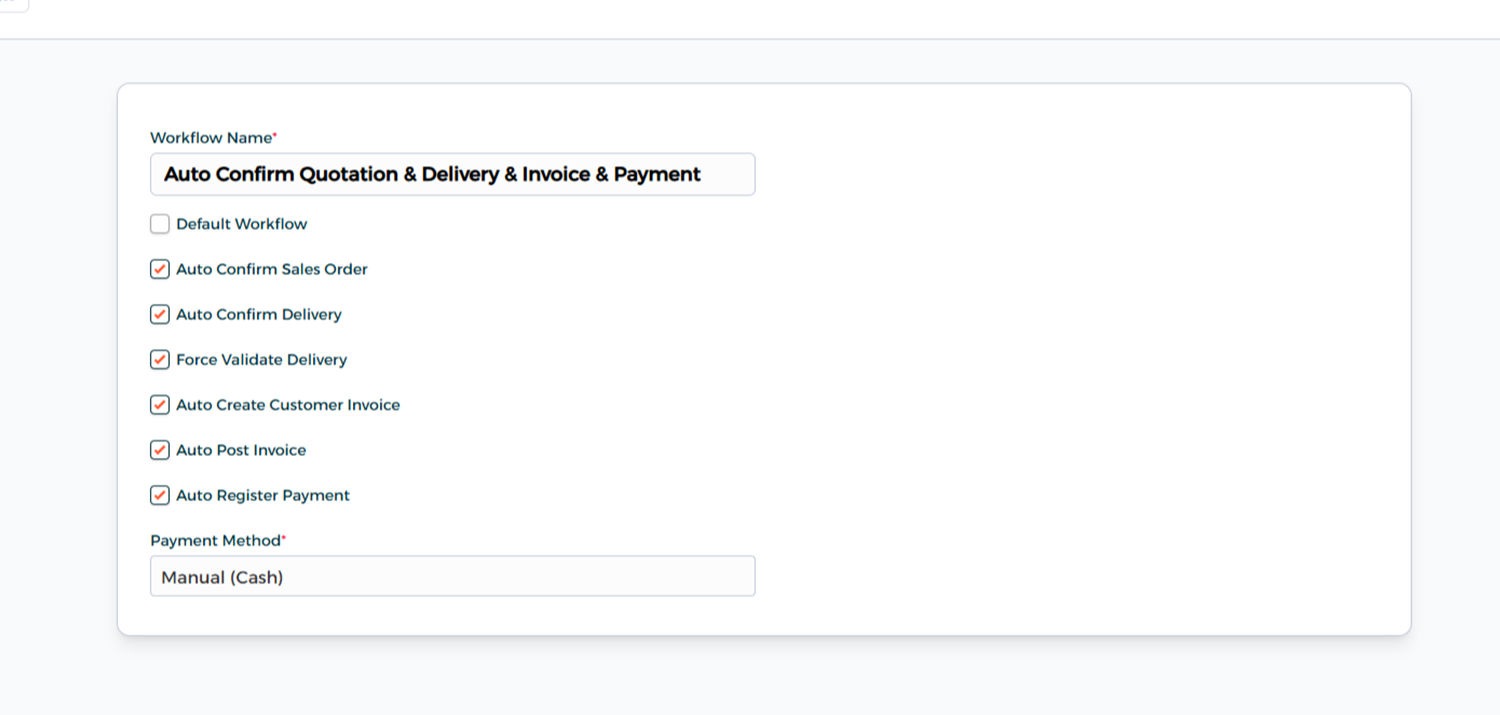Viewport: 1500px width, 715px height.
Task: Open the Payment Method dropdown field
Action: coord(452,576)
